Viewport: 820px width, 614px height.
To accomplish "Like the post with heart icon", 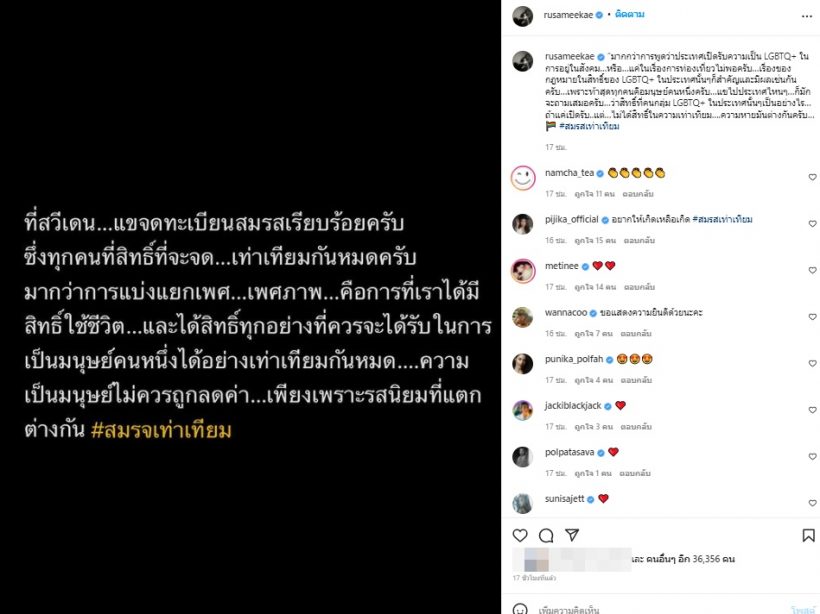I will [520, 535].
